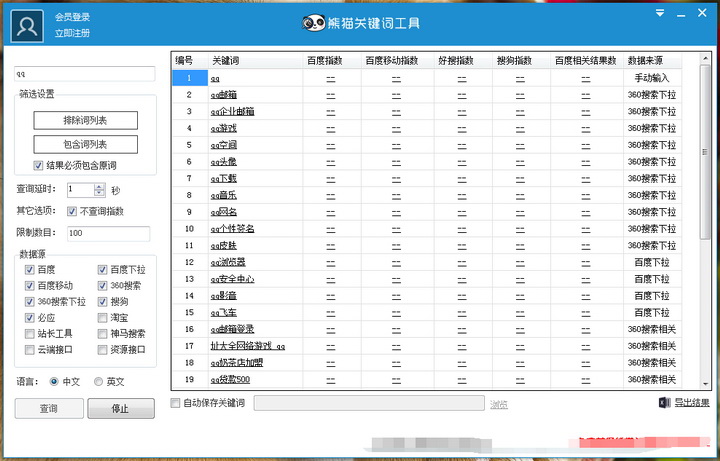Open keyword qq个性签名 in row 10
720x461 pixels.
(232, 229)
